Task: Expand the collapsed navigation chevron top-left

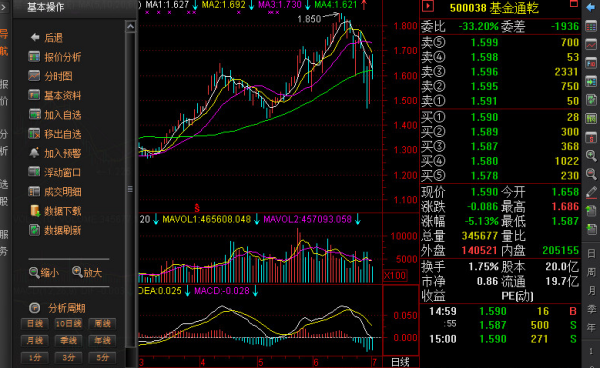Action: coord(4,7)
